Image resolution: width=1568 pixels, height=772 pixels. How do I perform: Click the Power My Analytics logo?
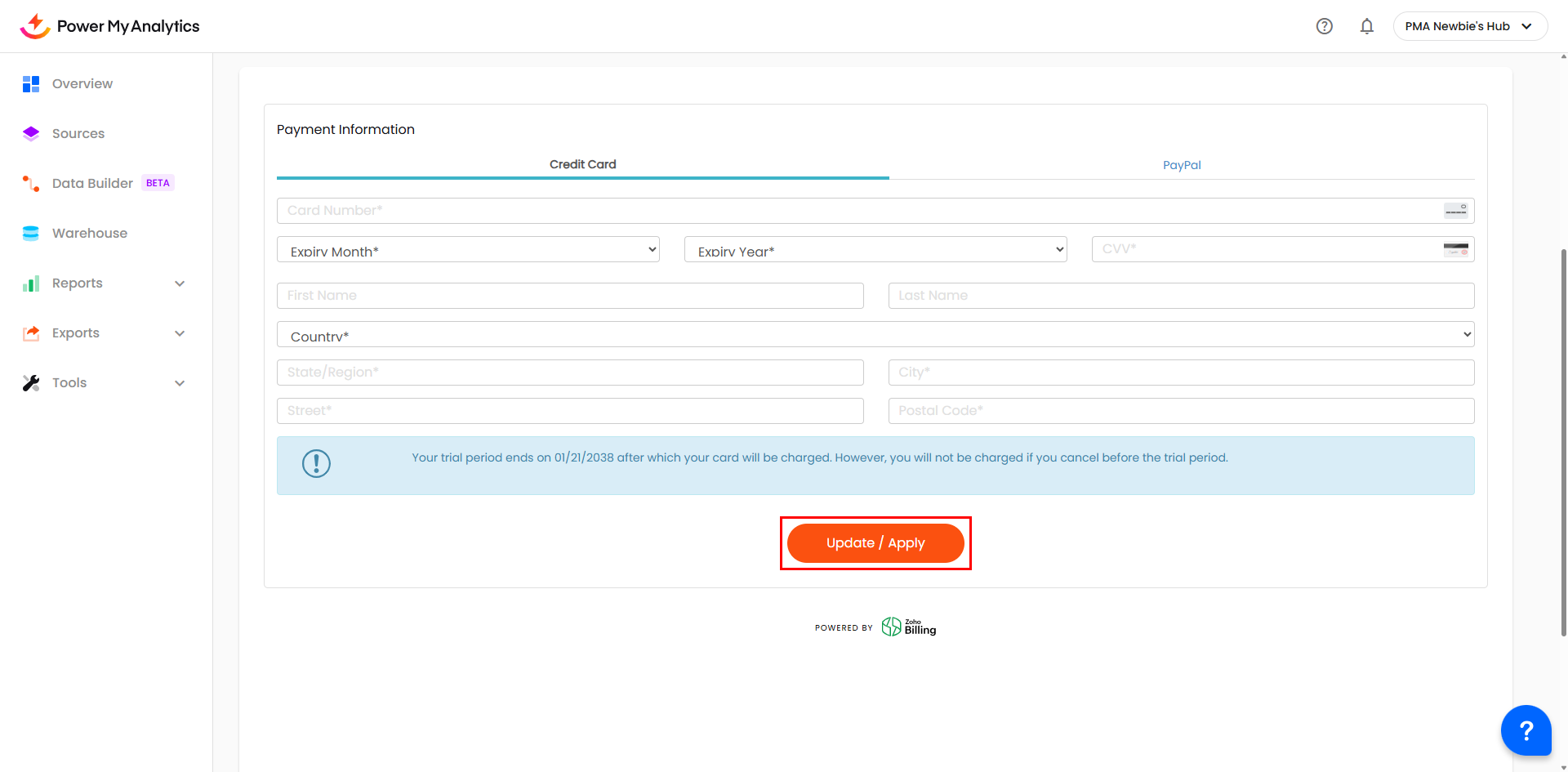110,26
